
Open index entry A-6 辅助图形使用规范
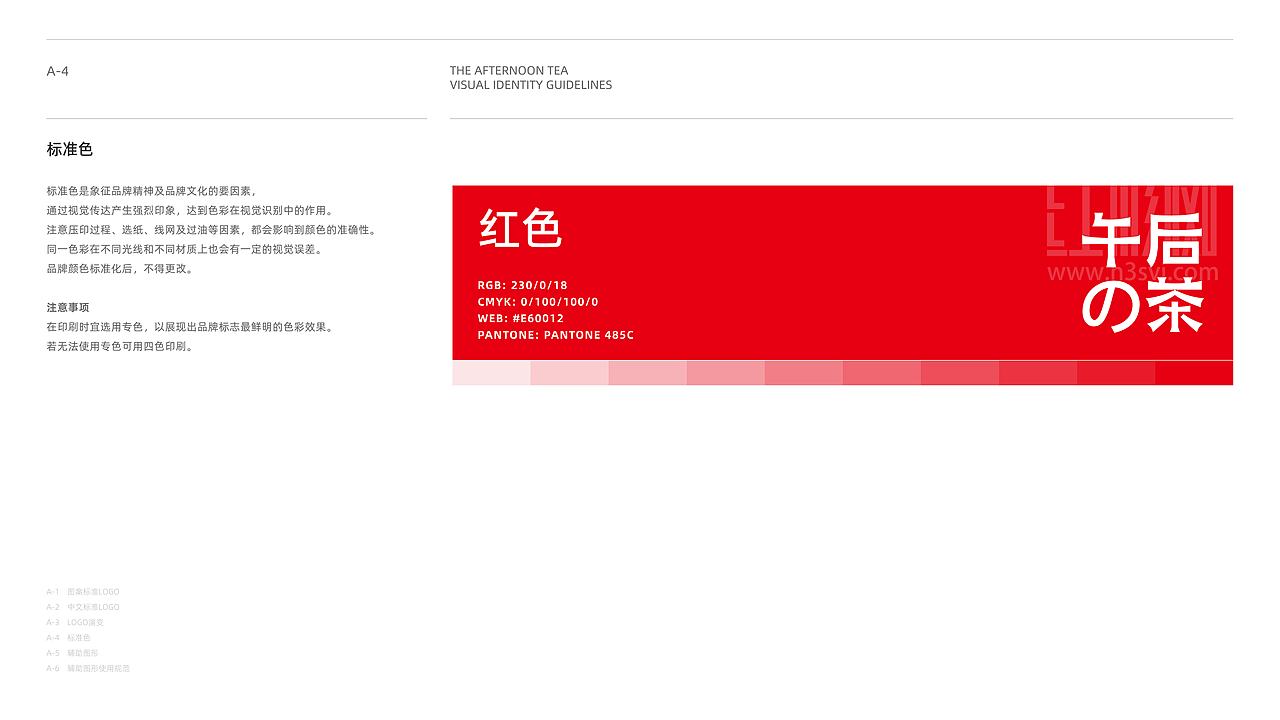point(88,668)
